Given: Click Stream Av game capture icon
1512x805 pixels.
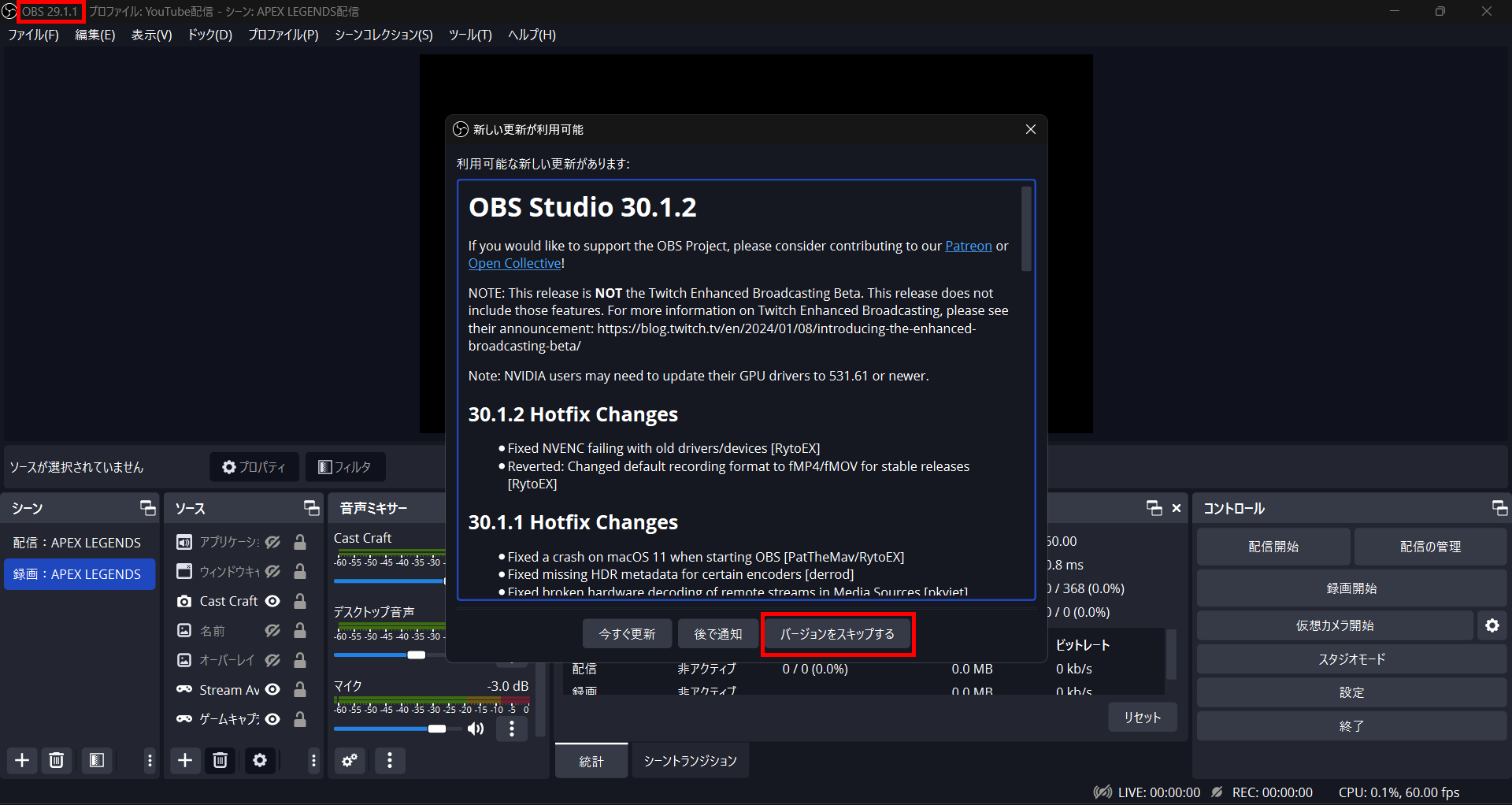Looking at the screenshot, I should click(x=184, y=689).
